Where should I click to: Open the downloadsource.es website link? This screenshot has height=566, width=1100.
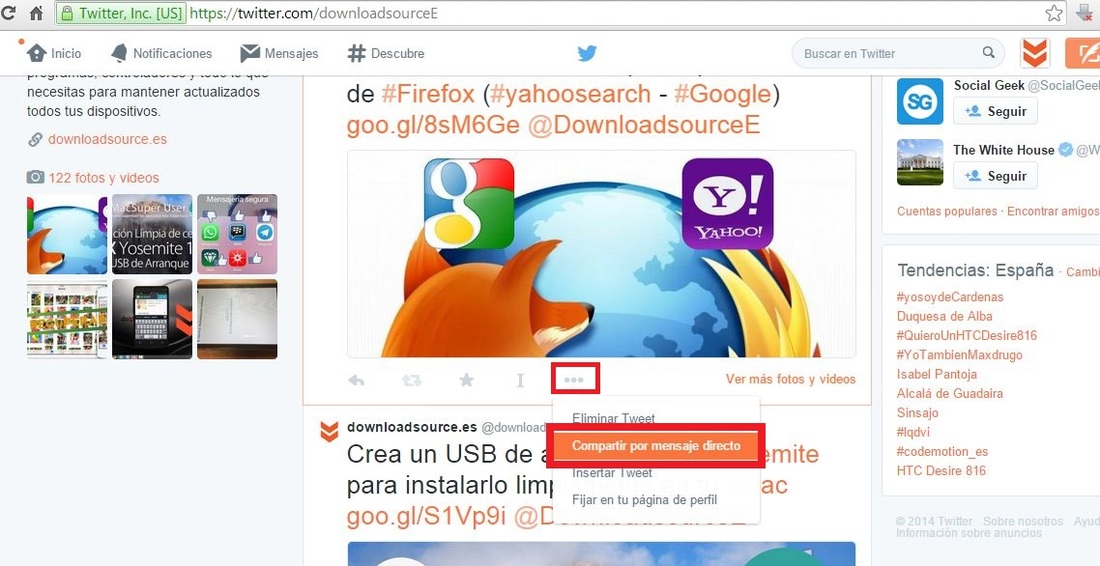(x=107, y=139)
